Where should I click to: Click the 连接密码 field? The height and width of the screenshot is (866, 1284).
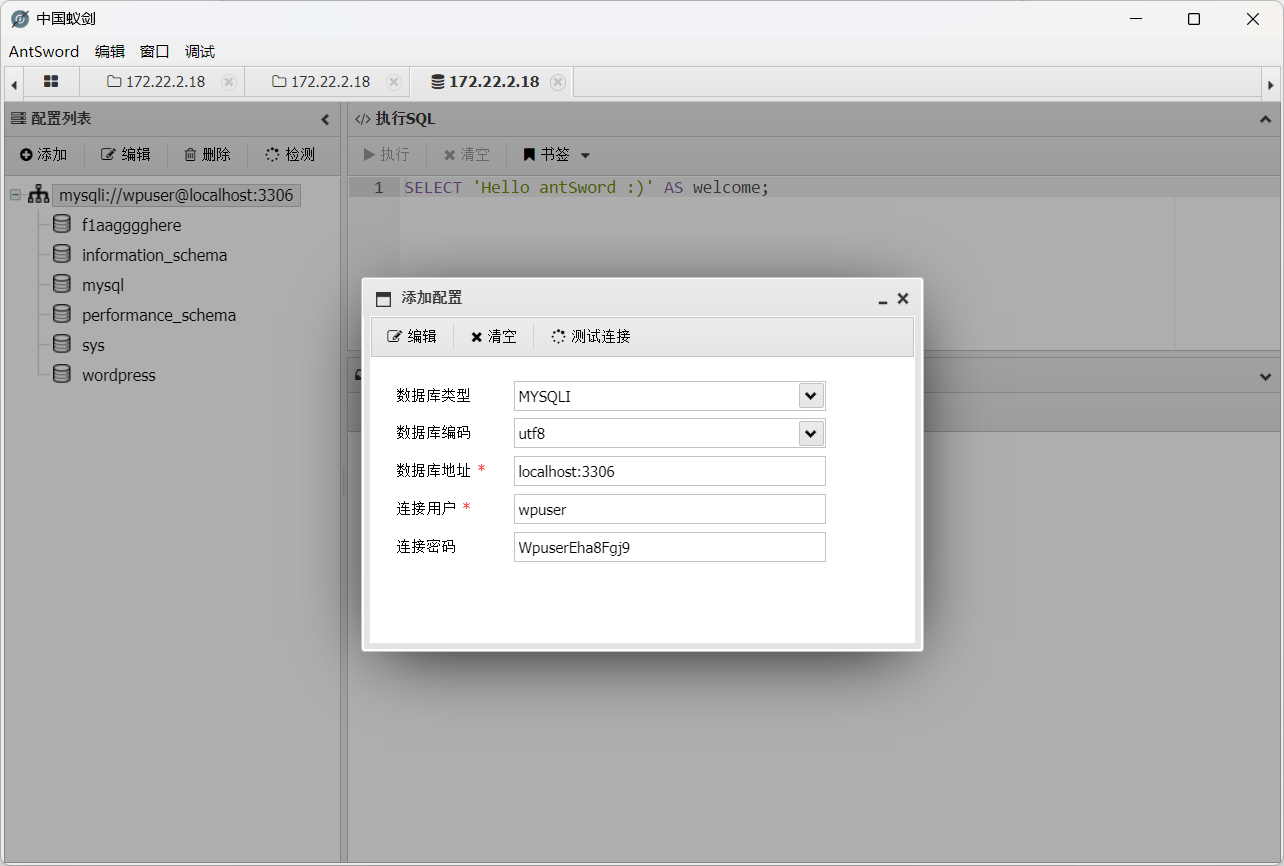(x=670, y=547)
